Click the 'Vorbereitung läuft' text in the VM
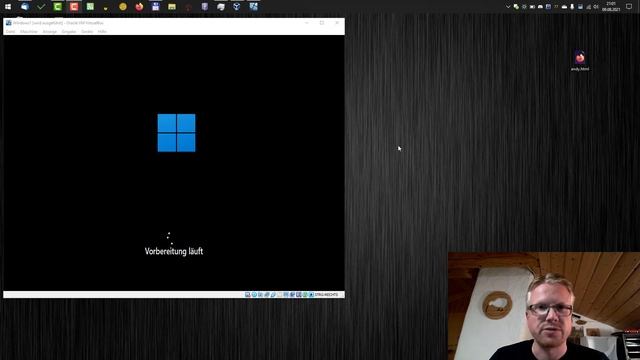The image size is (640, 360). pyautogui.click(x=174, y=251)
